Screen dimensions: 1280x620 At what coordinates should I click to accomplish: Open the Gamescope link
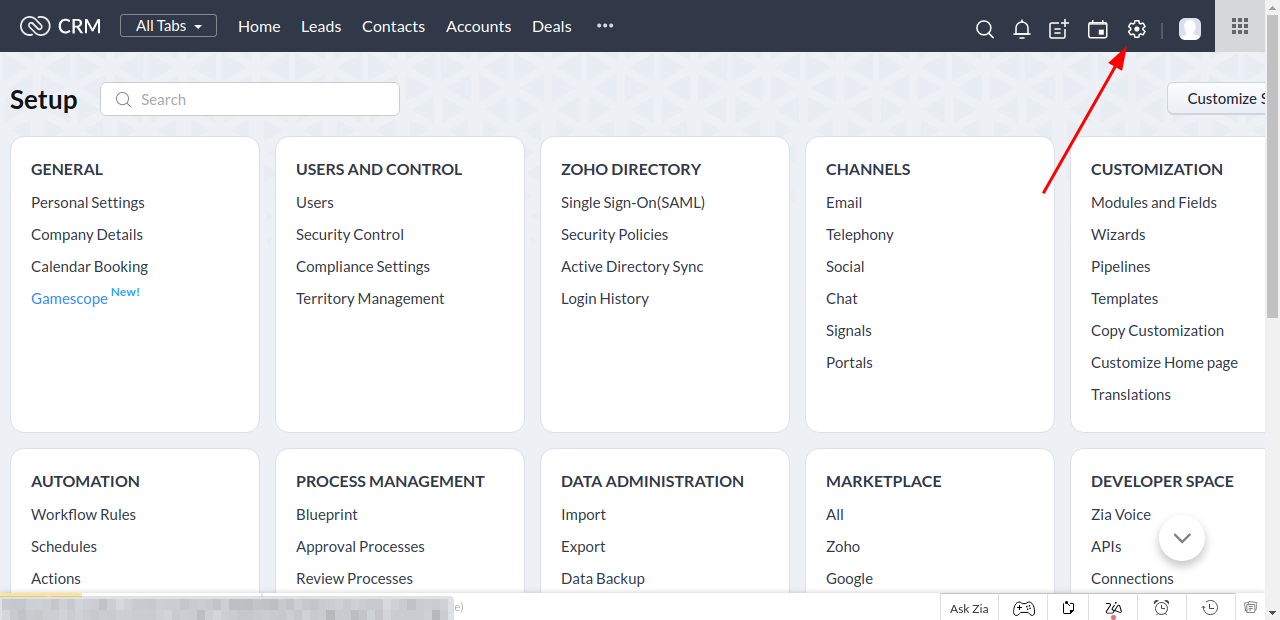click(x=70, y=299)
